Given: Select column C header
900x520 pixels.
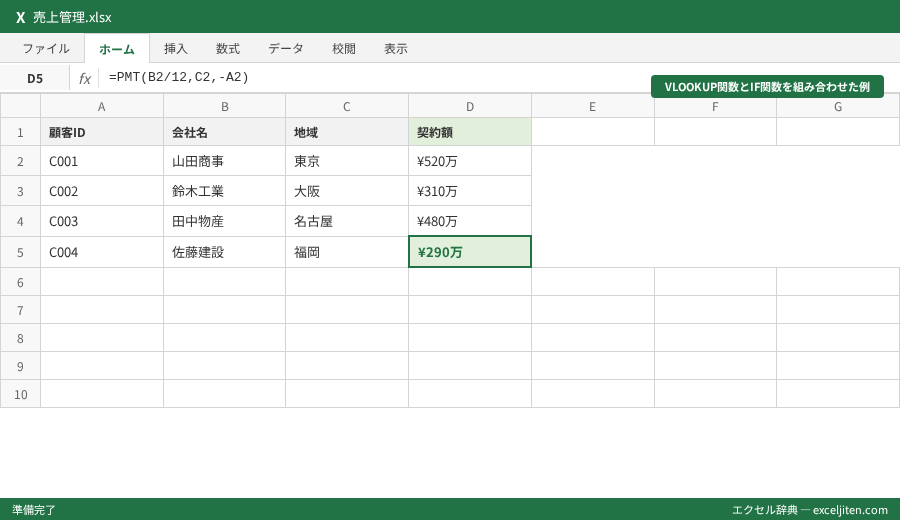Looking at the screenshot, I should [x=347, y=107].
